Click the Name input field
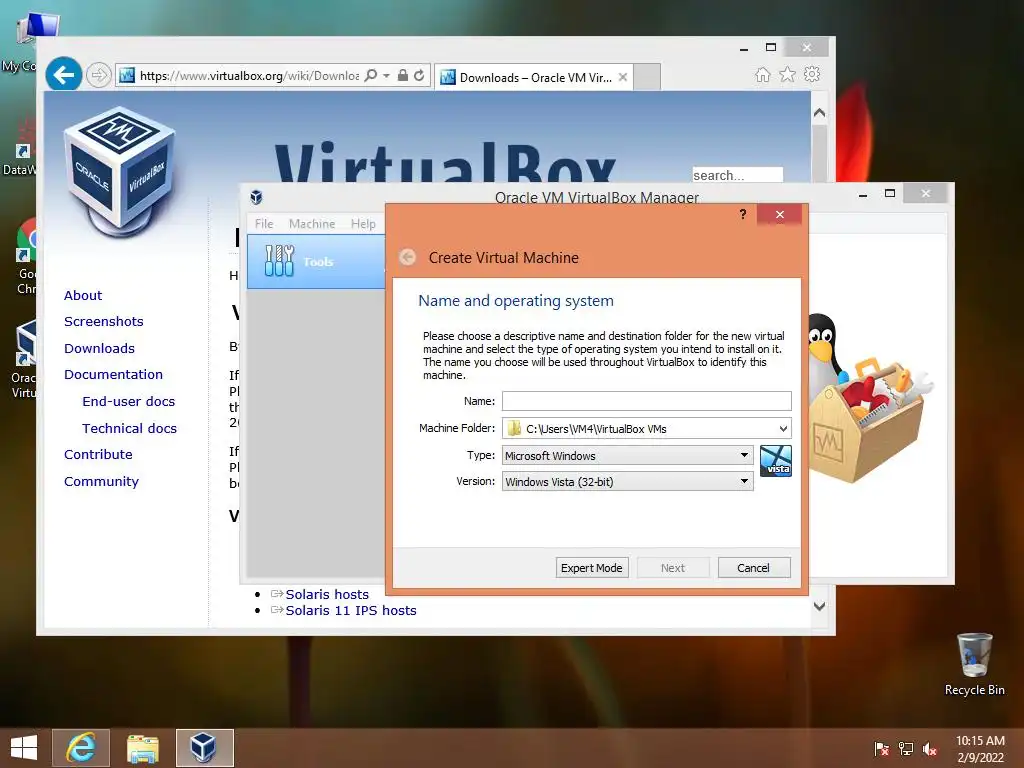Screen dimensions: 1024x768 point(647,401)
